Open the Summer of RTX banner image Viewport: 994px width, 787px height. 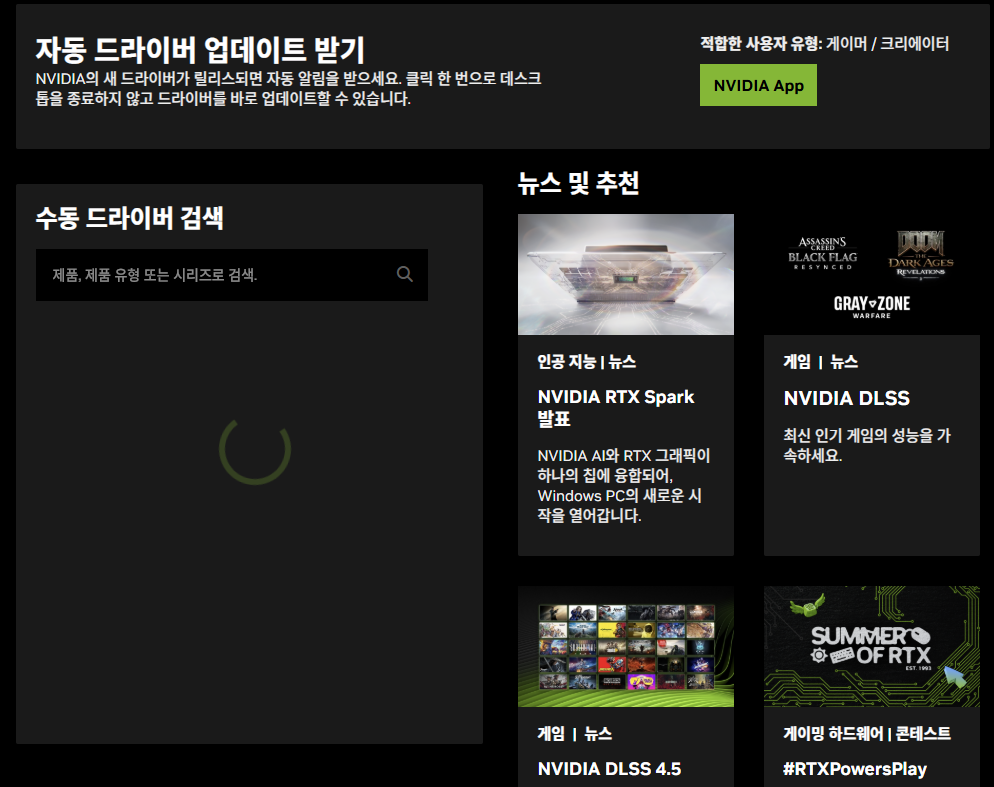pos(872,646)
